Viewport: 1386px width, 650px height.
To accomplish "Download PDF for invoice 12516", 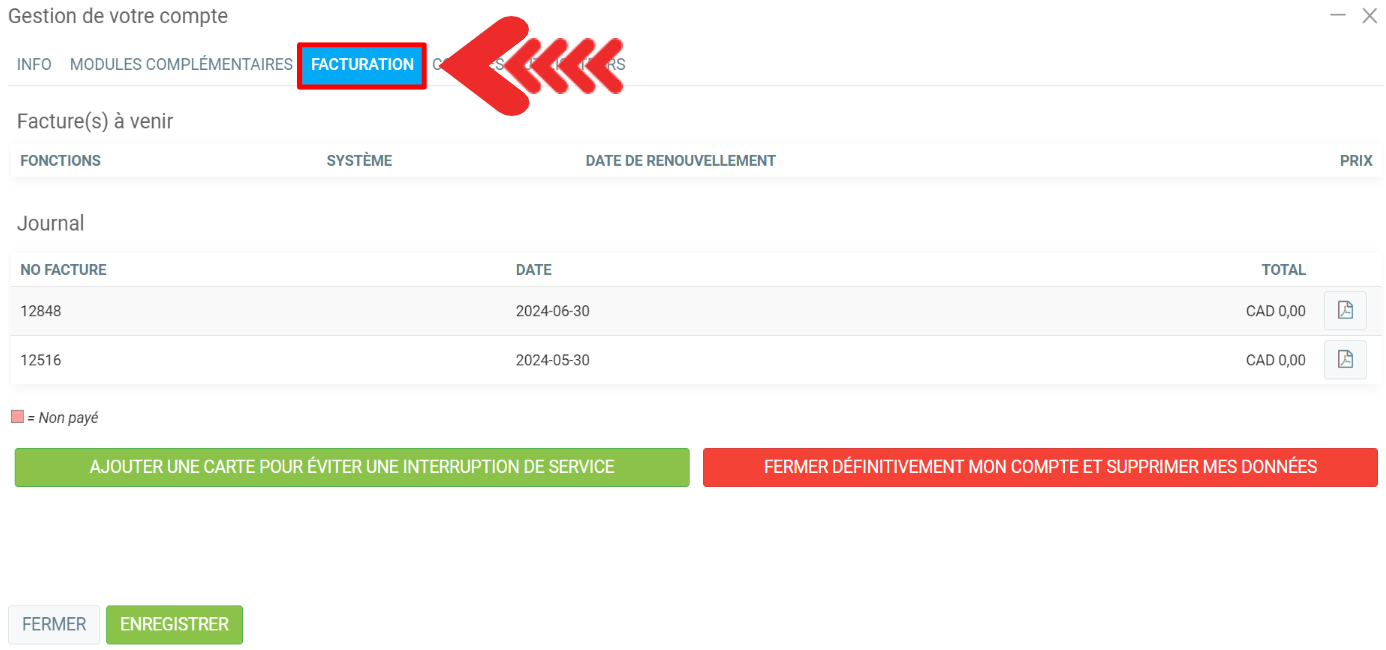I will [x=1345, y=360].
